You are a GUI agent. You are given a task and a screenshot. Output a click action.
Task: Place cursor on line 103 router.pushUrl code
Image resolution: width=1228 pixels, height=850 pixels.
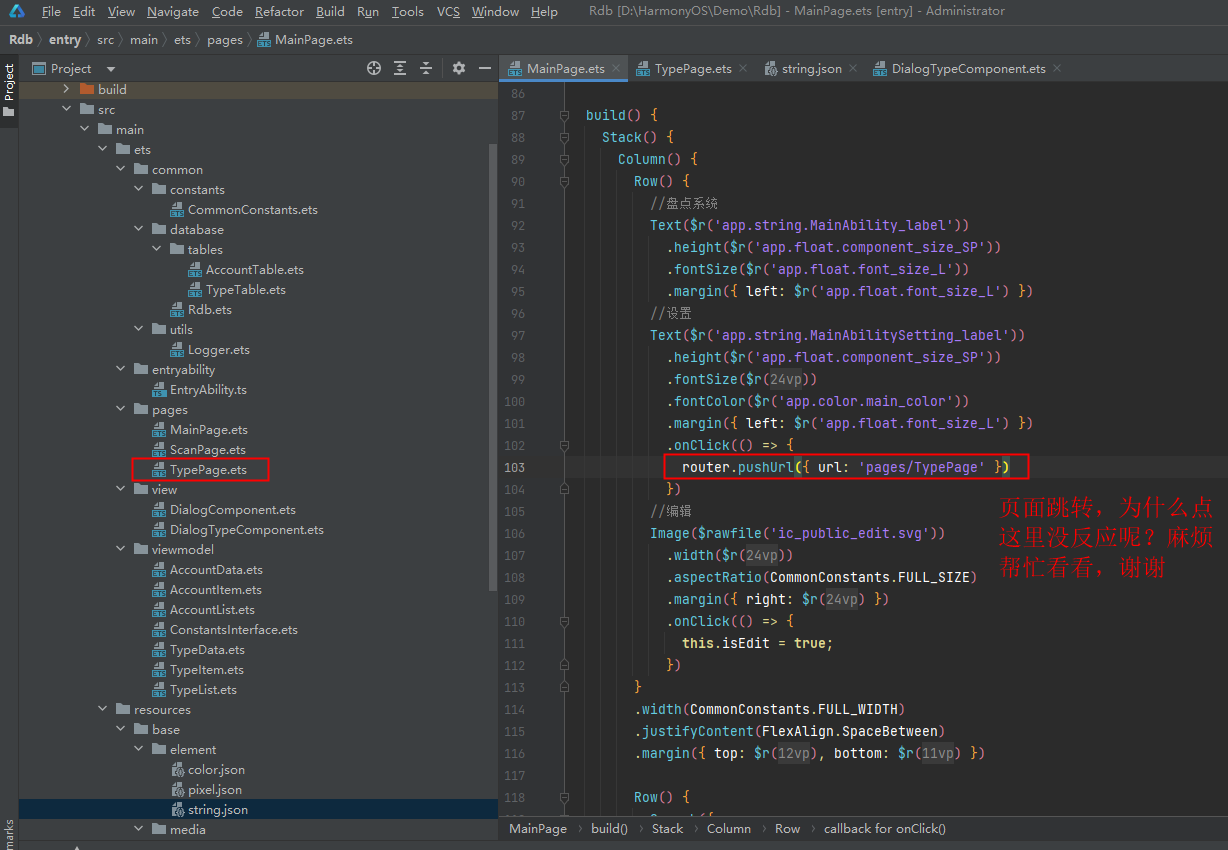(845, 467)
